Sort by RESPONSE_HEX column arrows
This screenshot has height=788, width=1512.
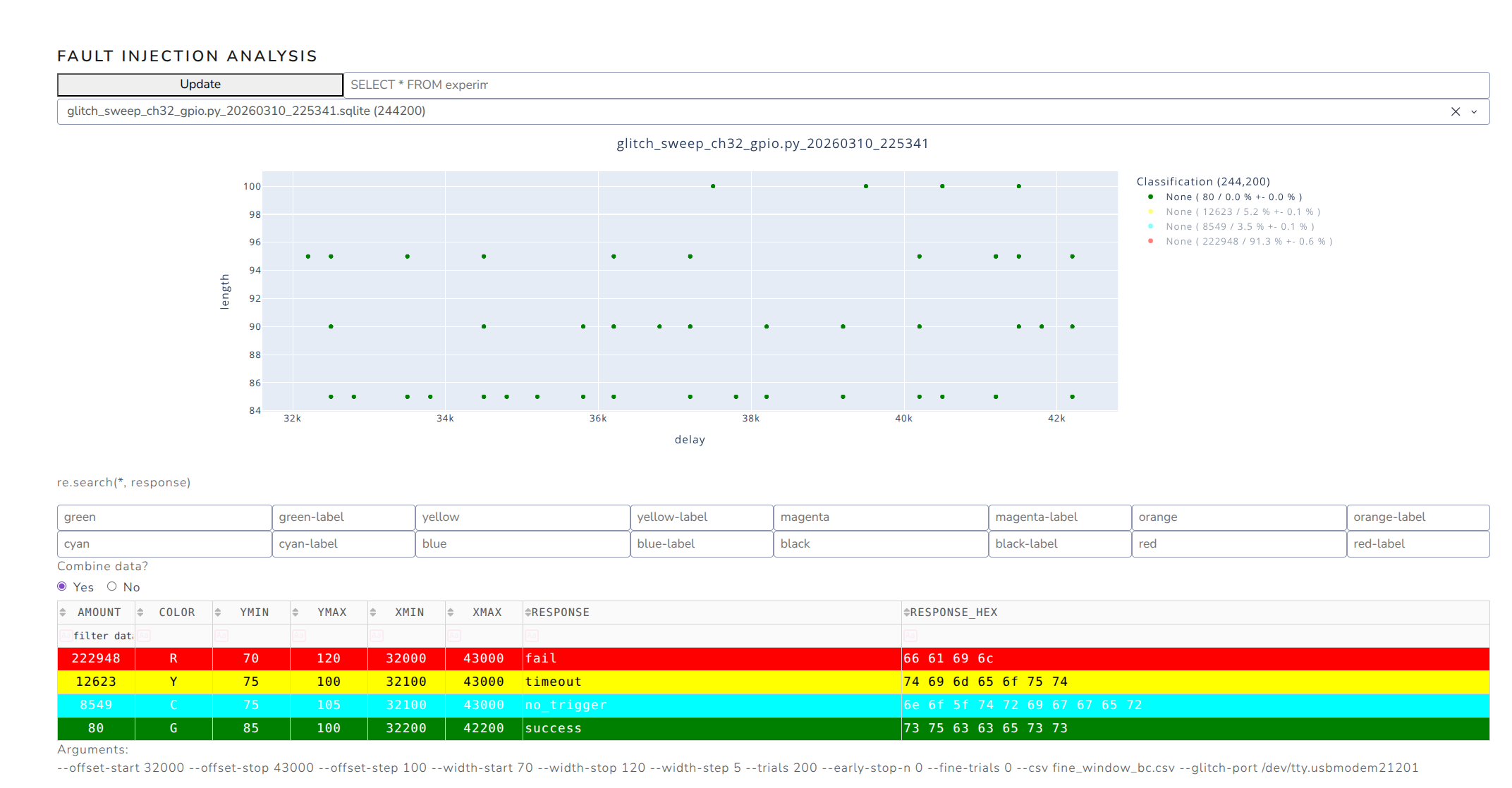coord(906,612)
